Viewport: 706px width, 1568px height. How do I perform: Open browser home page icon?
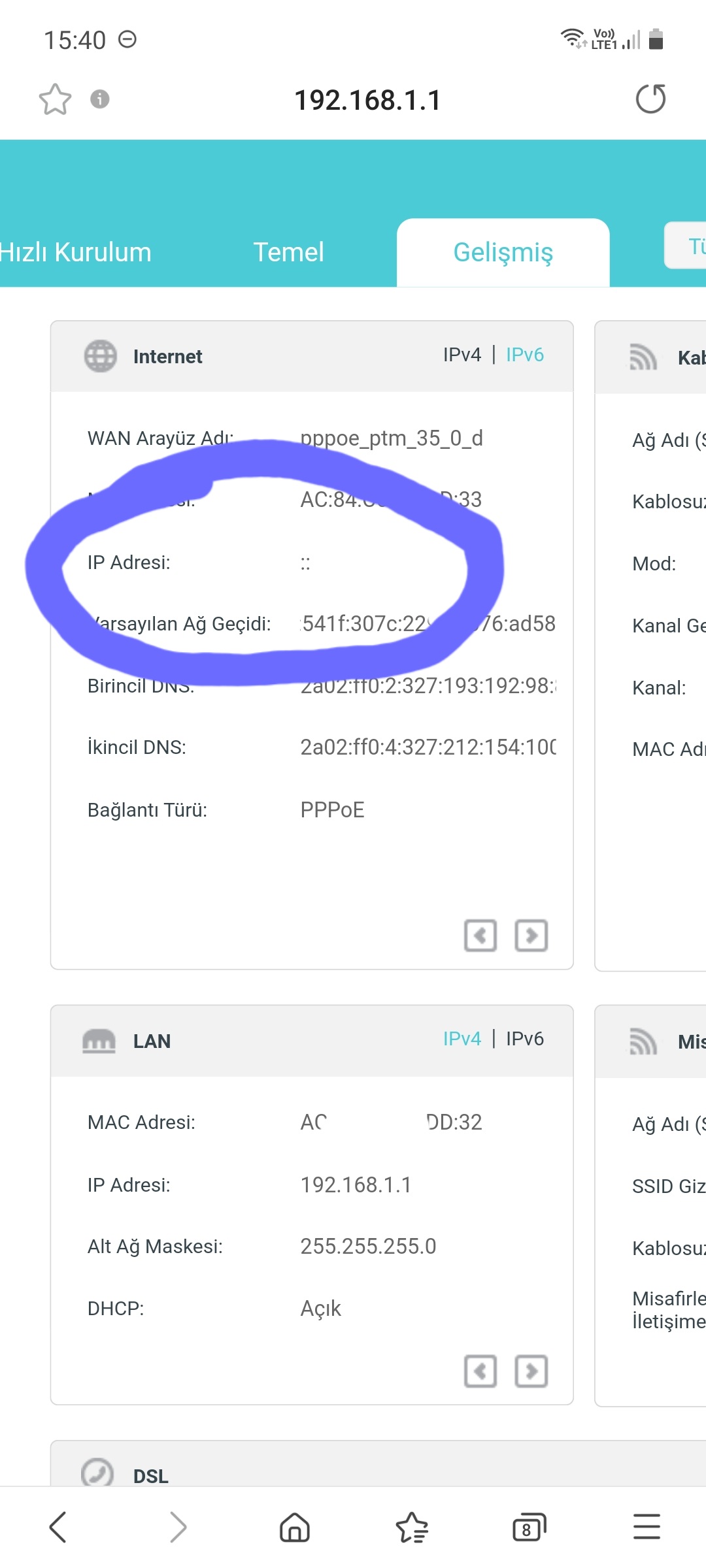tap(295, 1527)
